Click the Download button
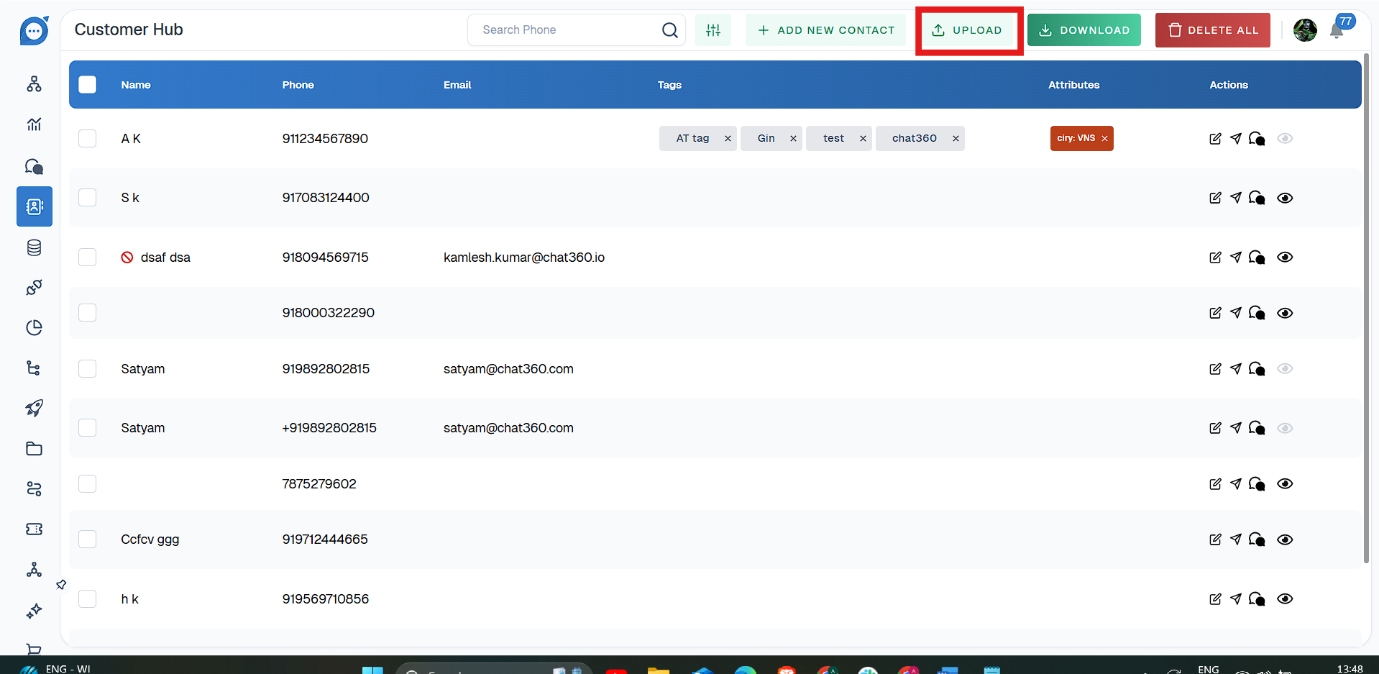 click(1084, 30)
